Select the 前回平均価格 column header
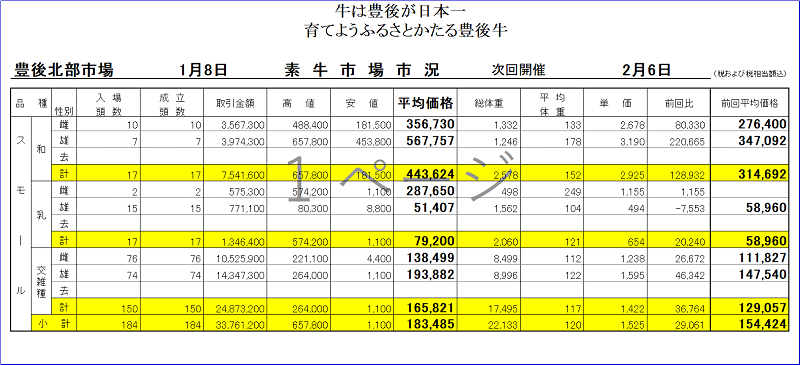The height and width of the screenshot is (365, 800). coord(749,103)
